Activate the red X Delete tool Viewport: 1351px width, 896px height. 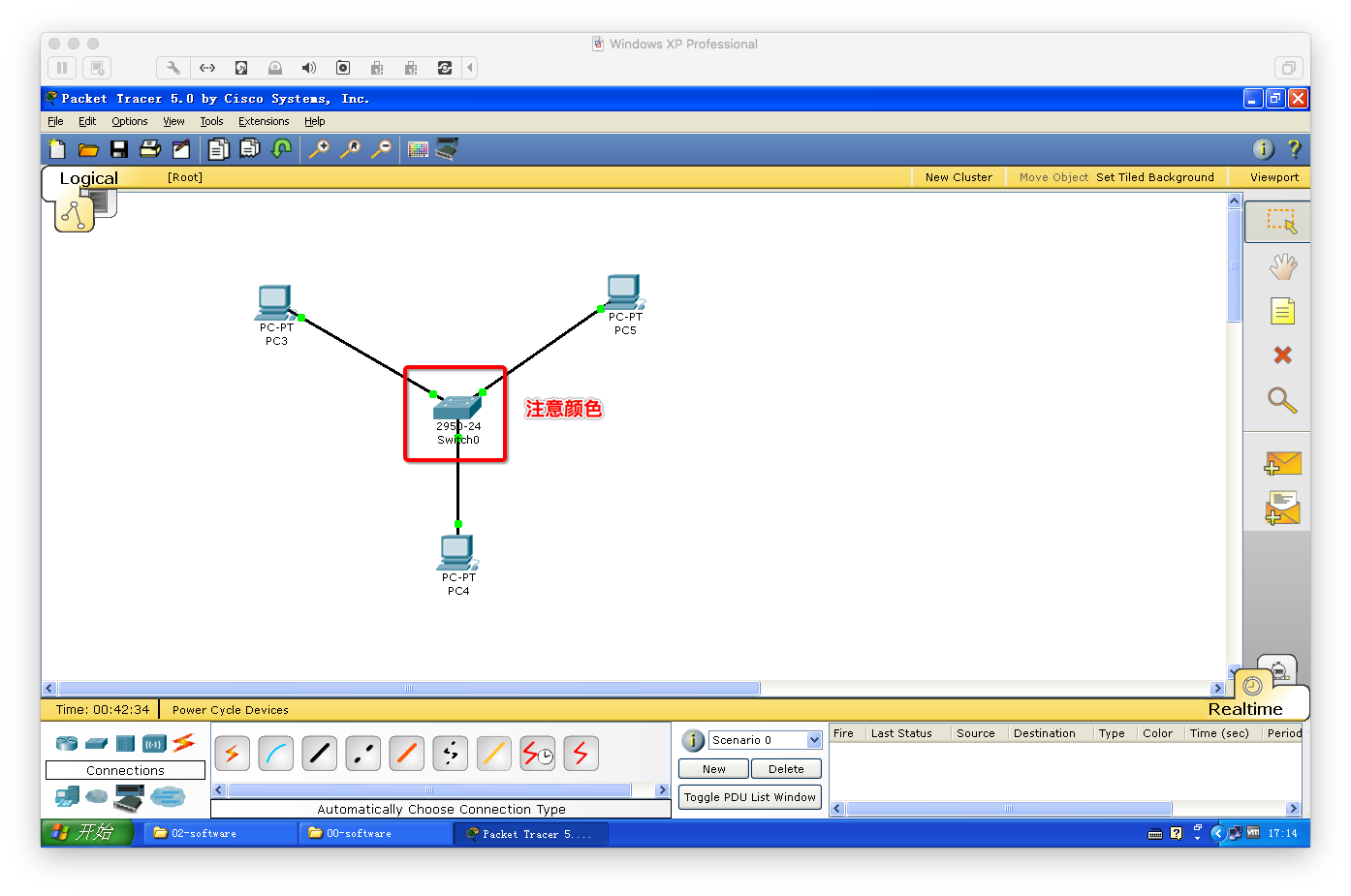click(1282, 355)
